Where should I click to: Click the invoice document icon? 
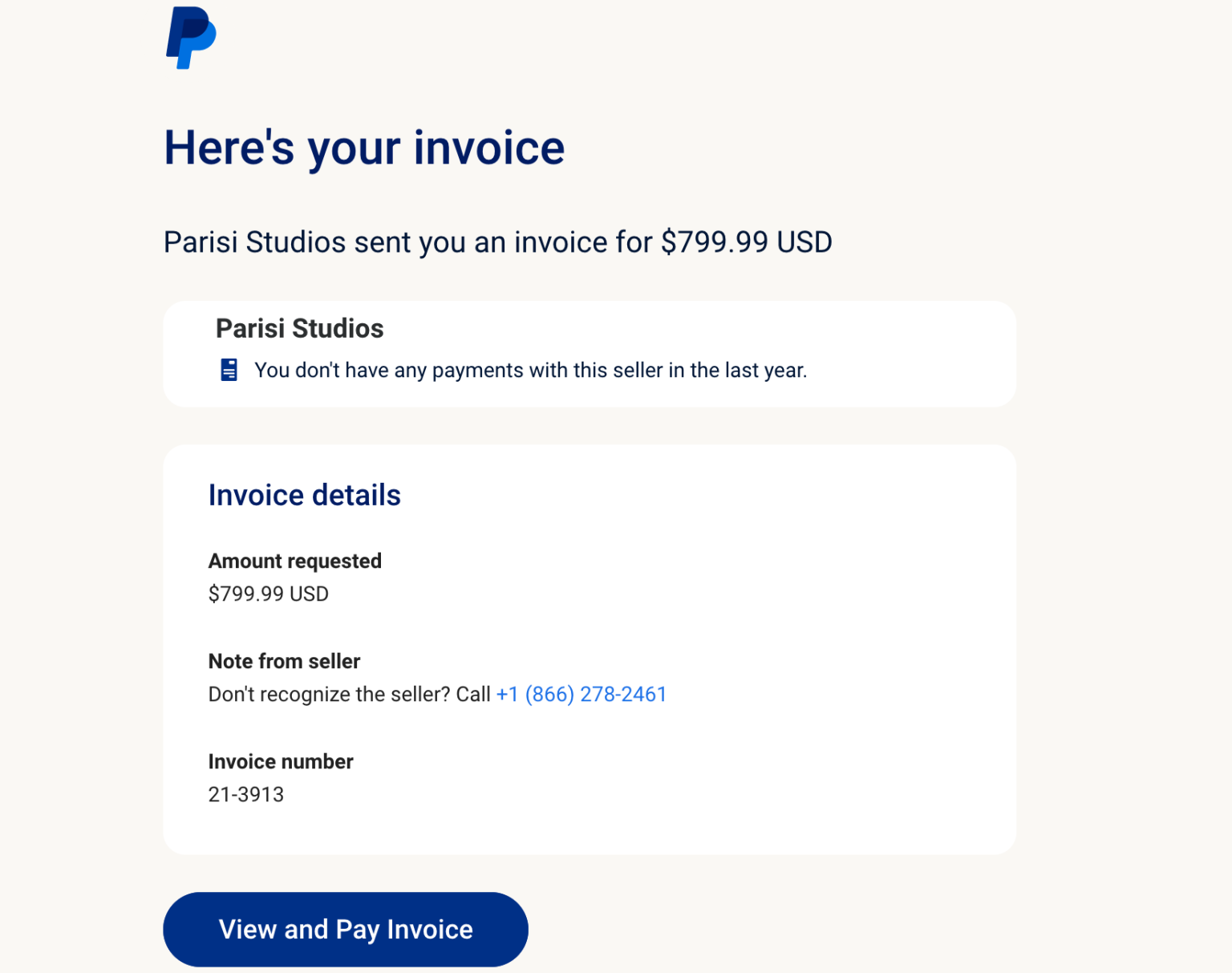click(228, 370)
